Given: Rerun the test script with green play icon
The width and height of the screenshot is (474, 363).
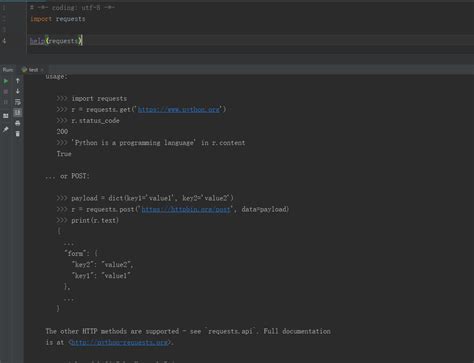Looking at the screenshot, I should pyautogui.click(x=6, y=81).
